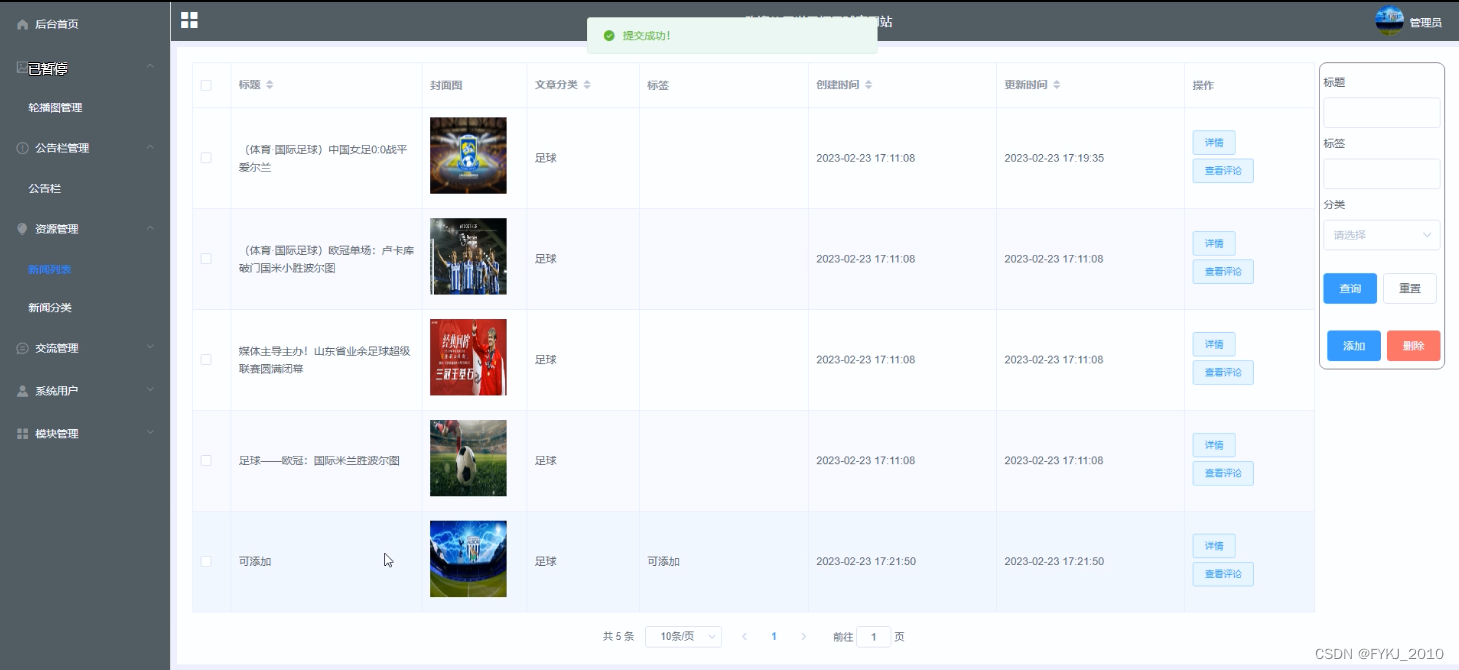Sort by the 文章分类 column sort arrows

(x=587, y=85)
